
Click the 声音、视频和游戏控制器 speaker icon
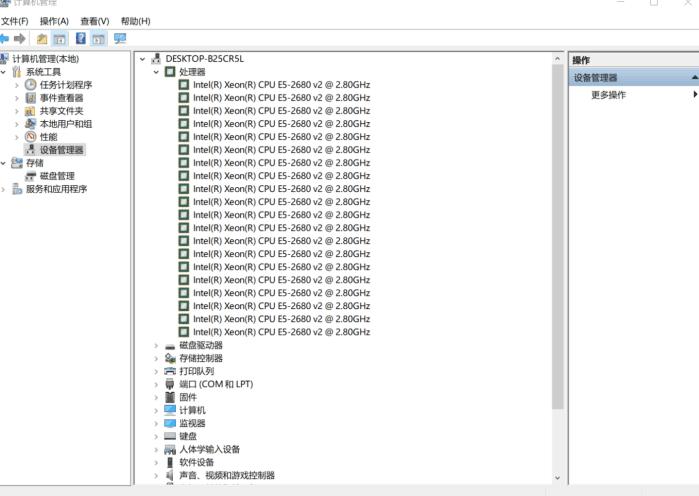(170, 475)
